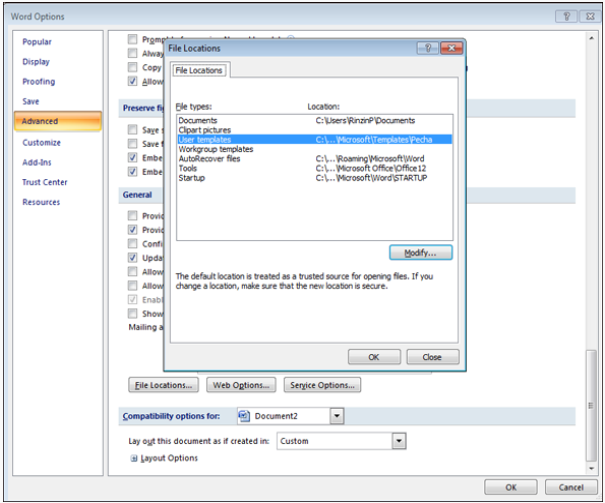
Task: Select the Popular category
Action: point(37,42)
